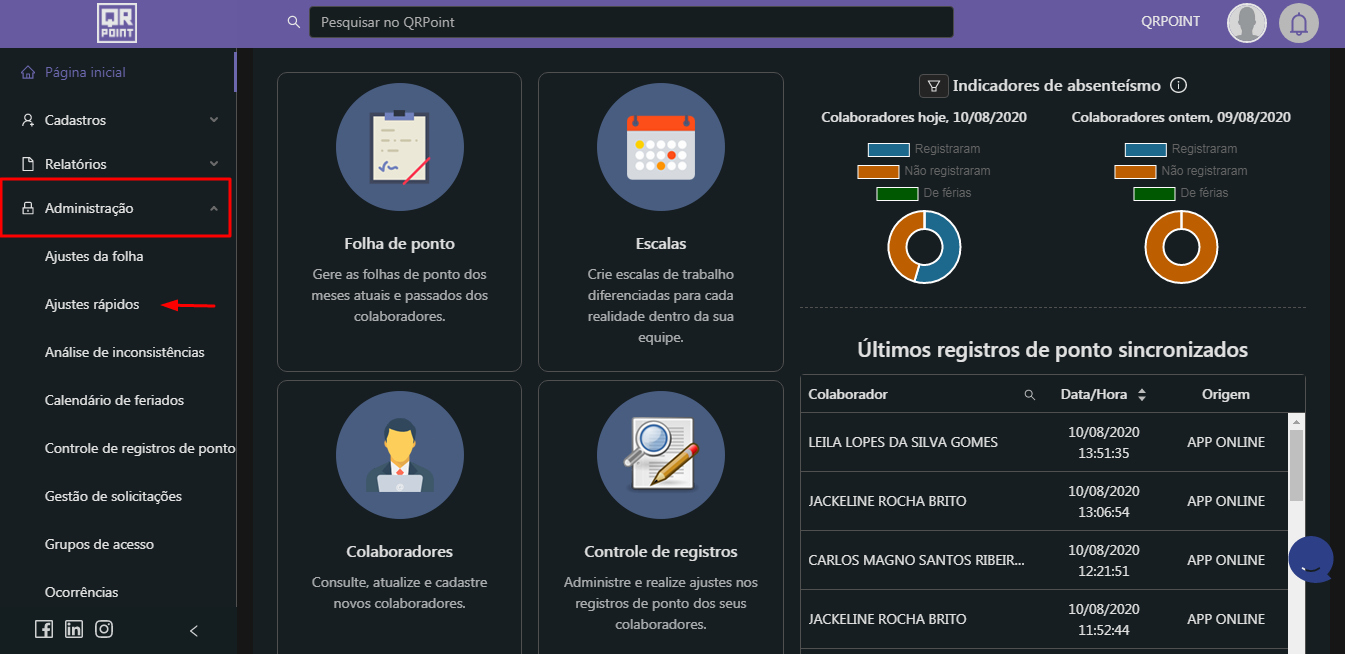
Task: Click the notification bell icon
Action: click(x=1298, y=23)
